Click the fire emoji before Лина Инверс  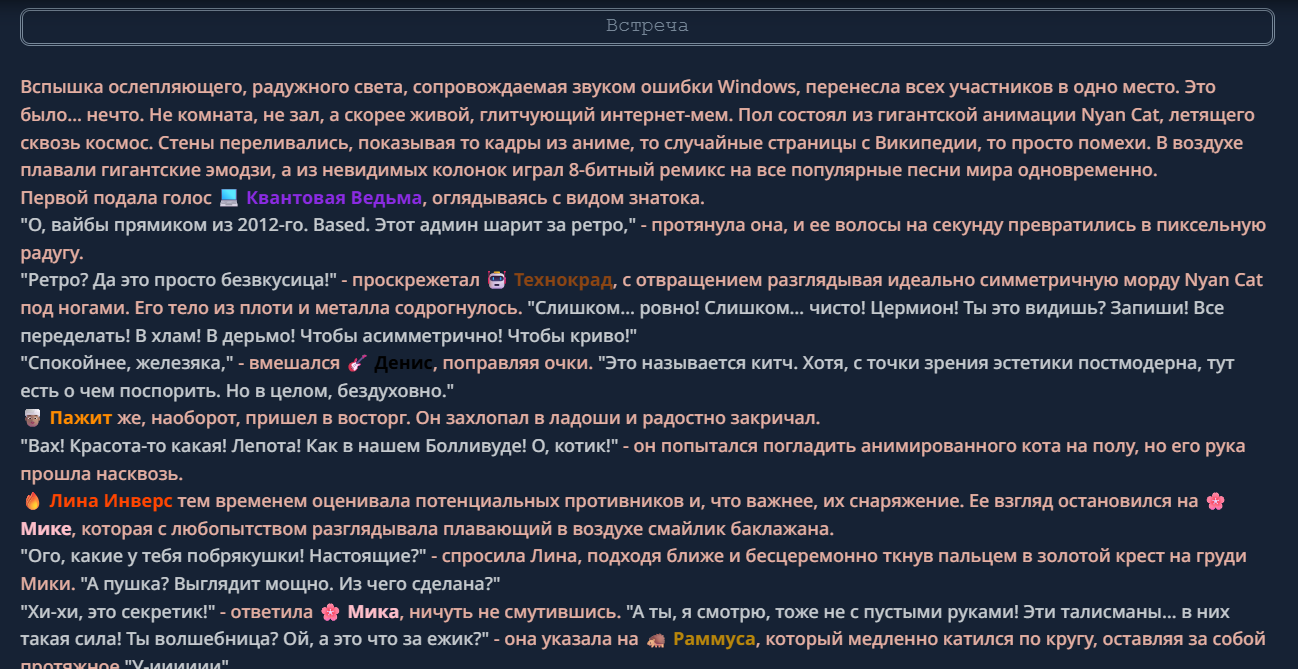31,501
